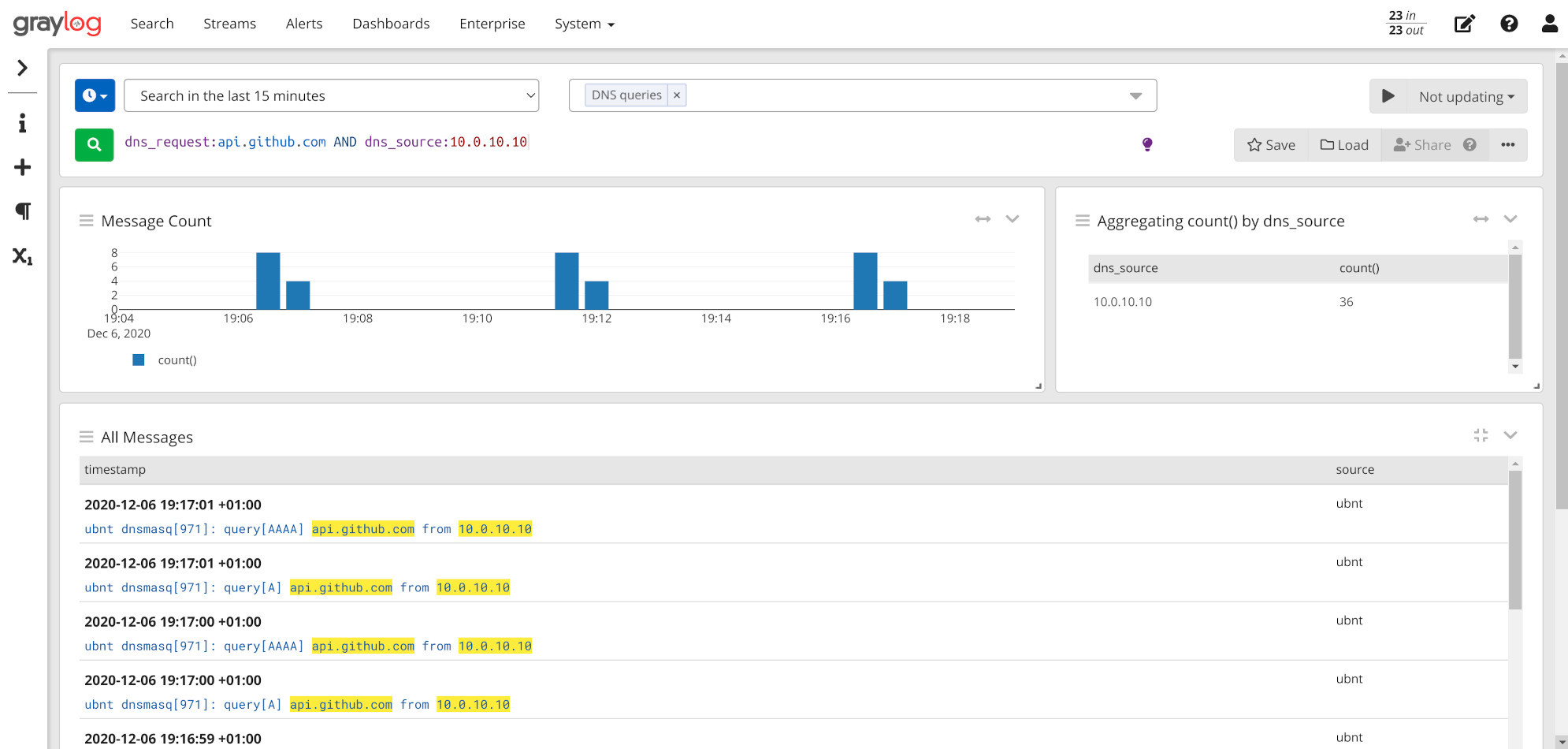Click the tall chart bar before 19:12
The height and width of the screenshot is (749, 1568).
point(567,281)
